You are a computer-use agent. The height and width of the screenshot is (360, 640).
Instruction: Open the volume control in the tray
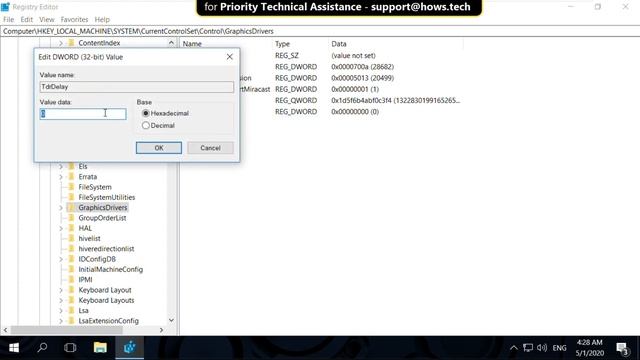(x=542, y=348)
